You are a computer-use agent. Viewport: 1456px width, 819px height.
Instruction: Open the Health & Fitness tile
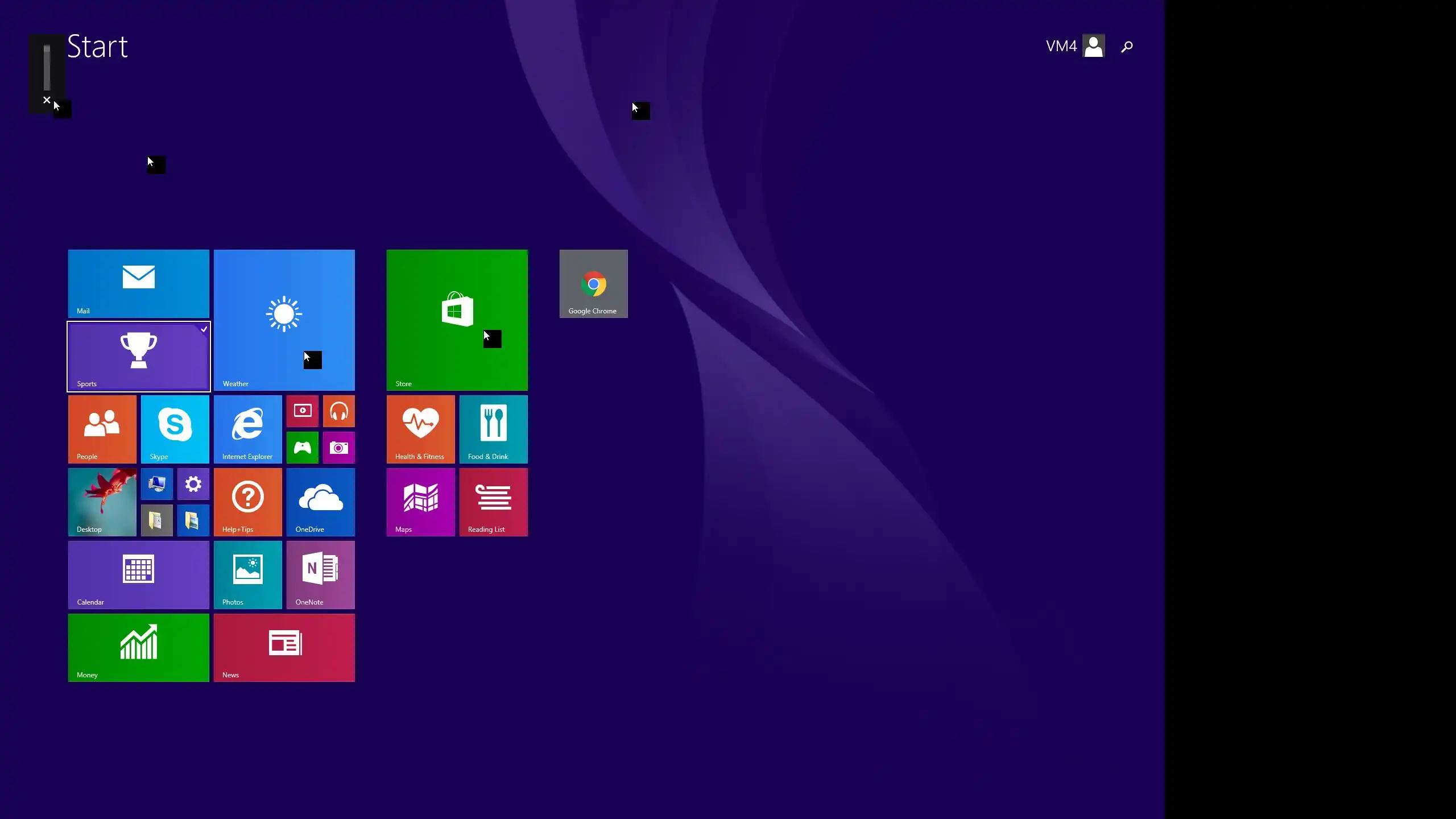point(420,429)
